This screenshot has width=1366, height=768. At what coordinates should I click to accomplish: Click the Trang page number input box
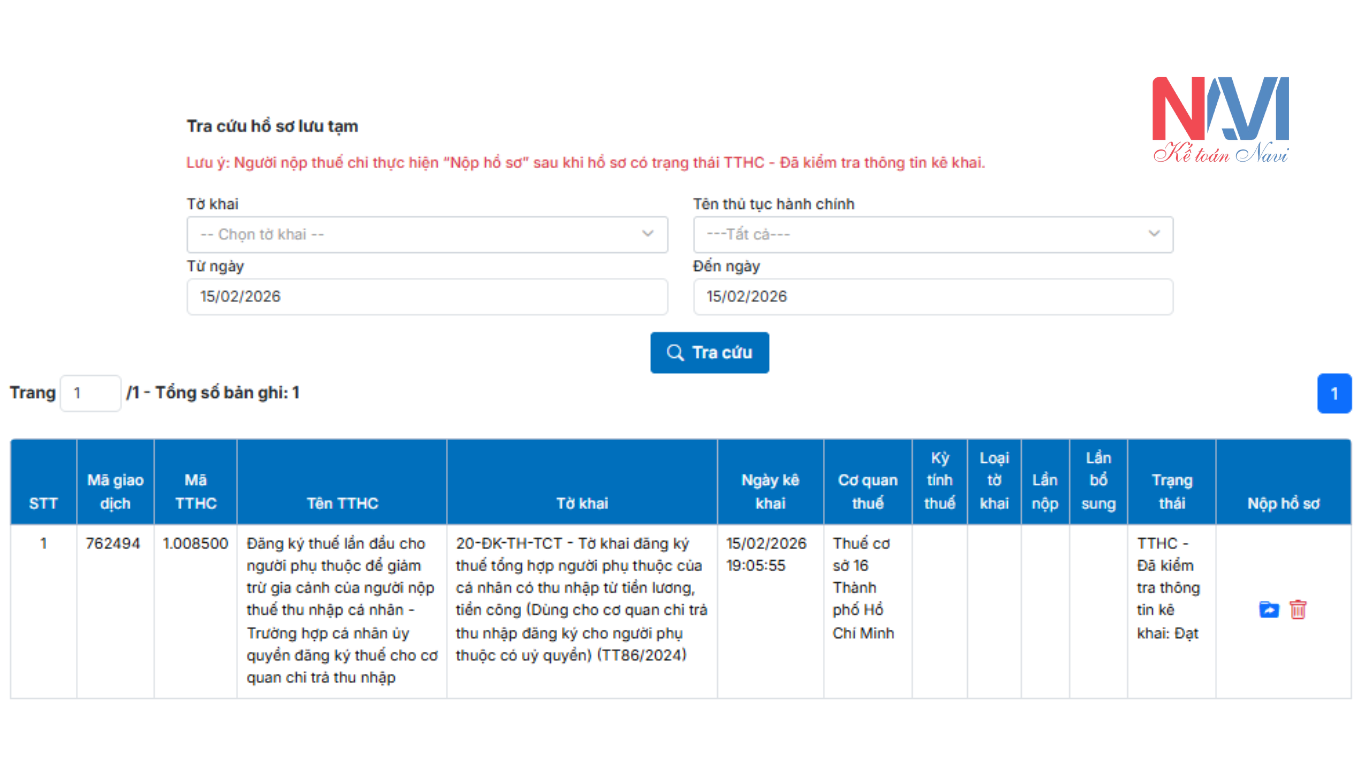tap(90, 393)
